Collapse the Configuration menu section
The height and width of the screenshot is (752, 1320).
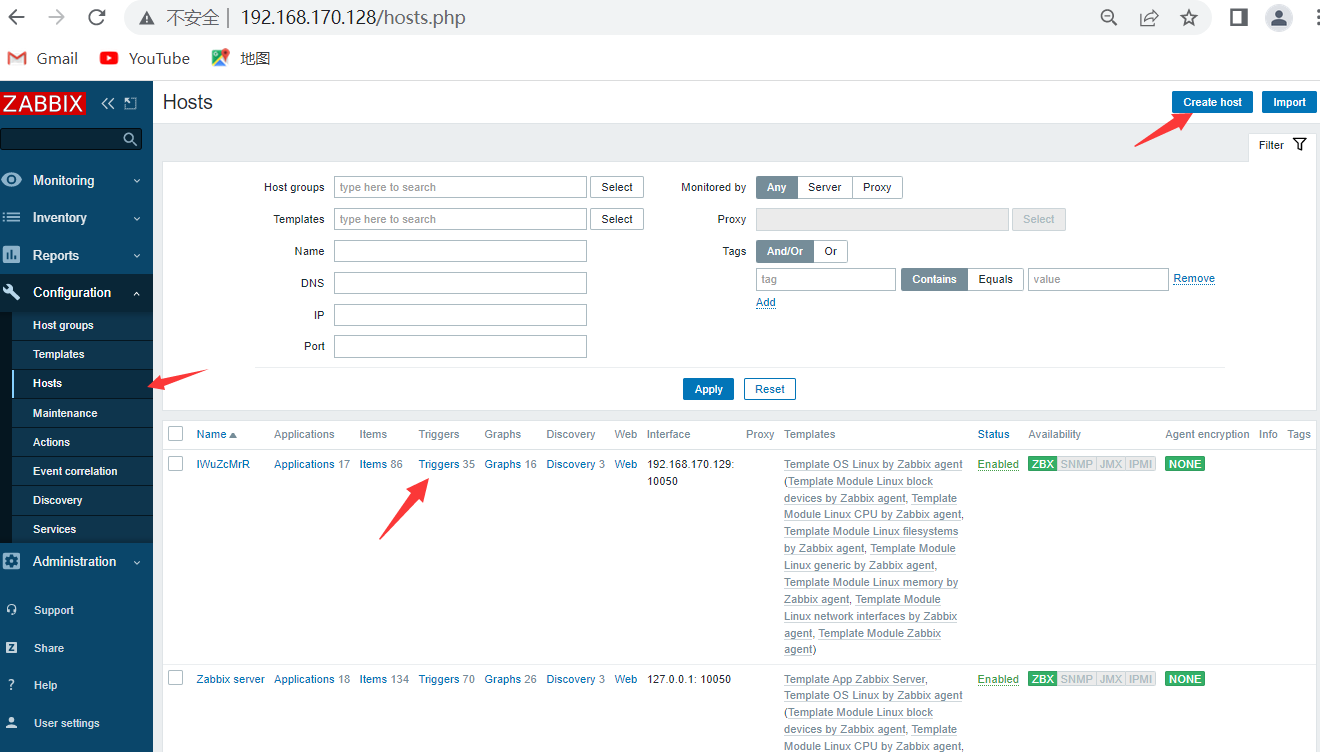click(x=76, y=293)
